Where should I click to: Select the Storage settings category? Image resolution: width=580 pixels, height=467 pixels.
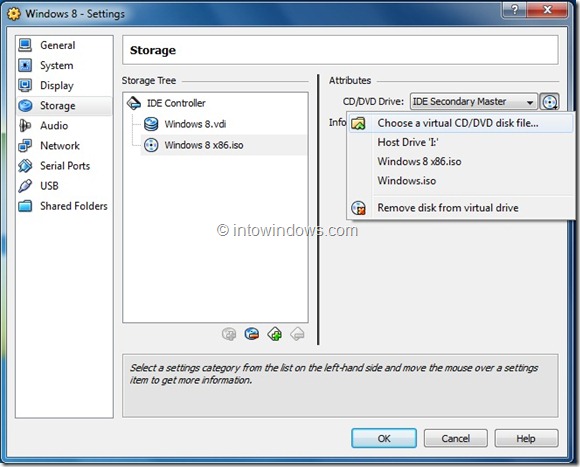click(x=64, y=106)
